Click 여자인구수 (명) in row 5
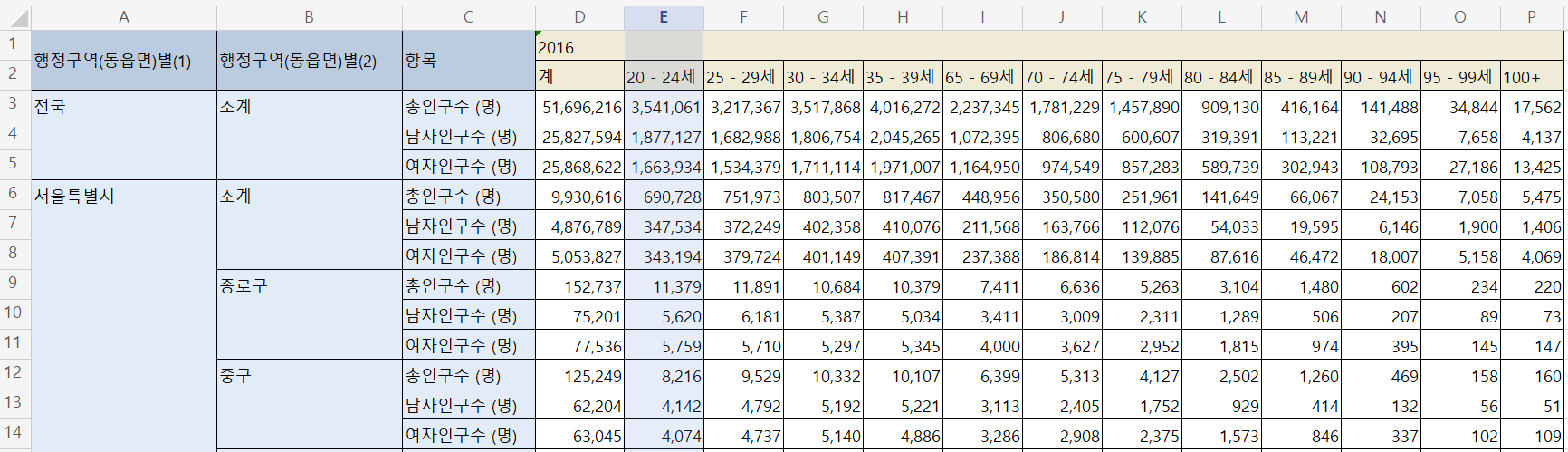The width and height of the screenshot is (1568, 452). click(469, 166)
